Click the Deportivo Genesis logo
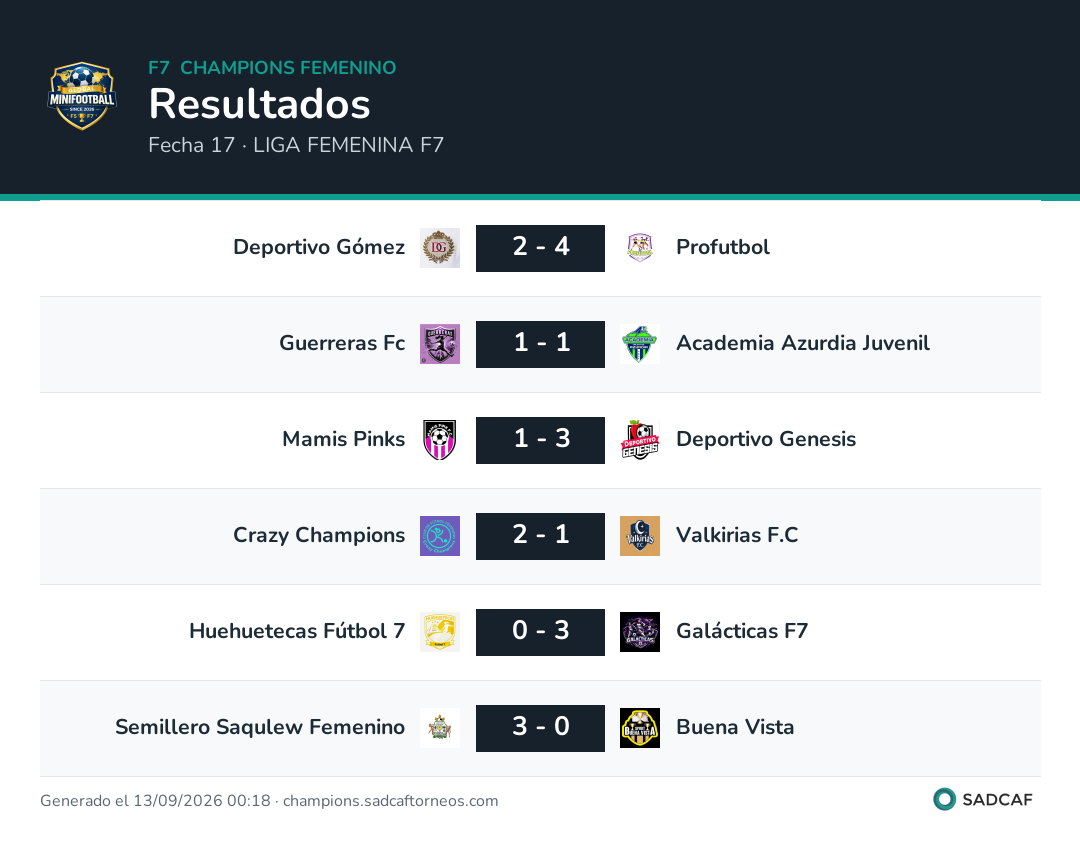The image size is (1080, 852). (x=640, y=439)
